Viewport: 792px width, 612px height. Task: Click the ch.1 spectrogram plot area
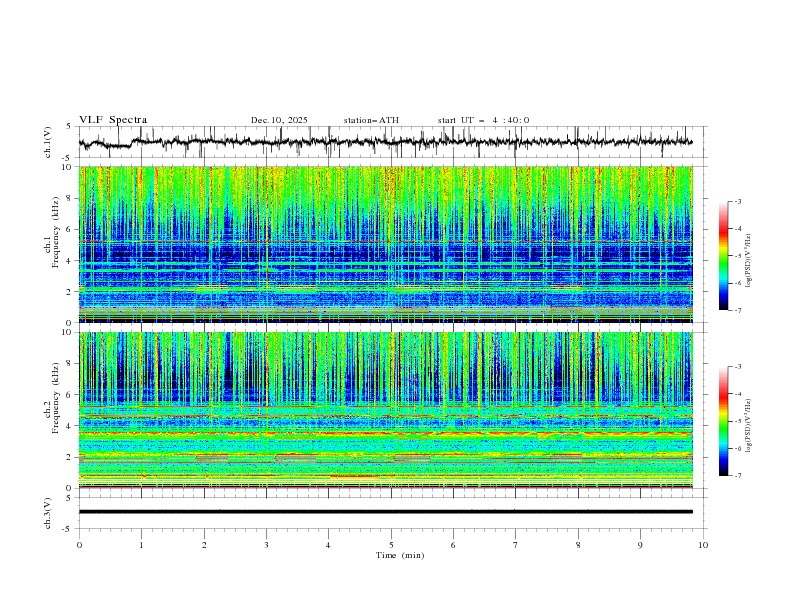pyautogui.click(x=386, y=244)
